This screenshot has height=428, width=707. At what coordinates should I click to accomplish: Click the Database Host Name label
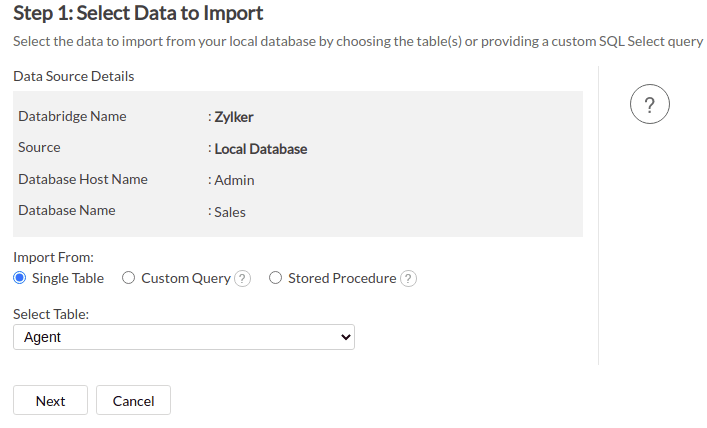(83, 179)
